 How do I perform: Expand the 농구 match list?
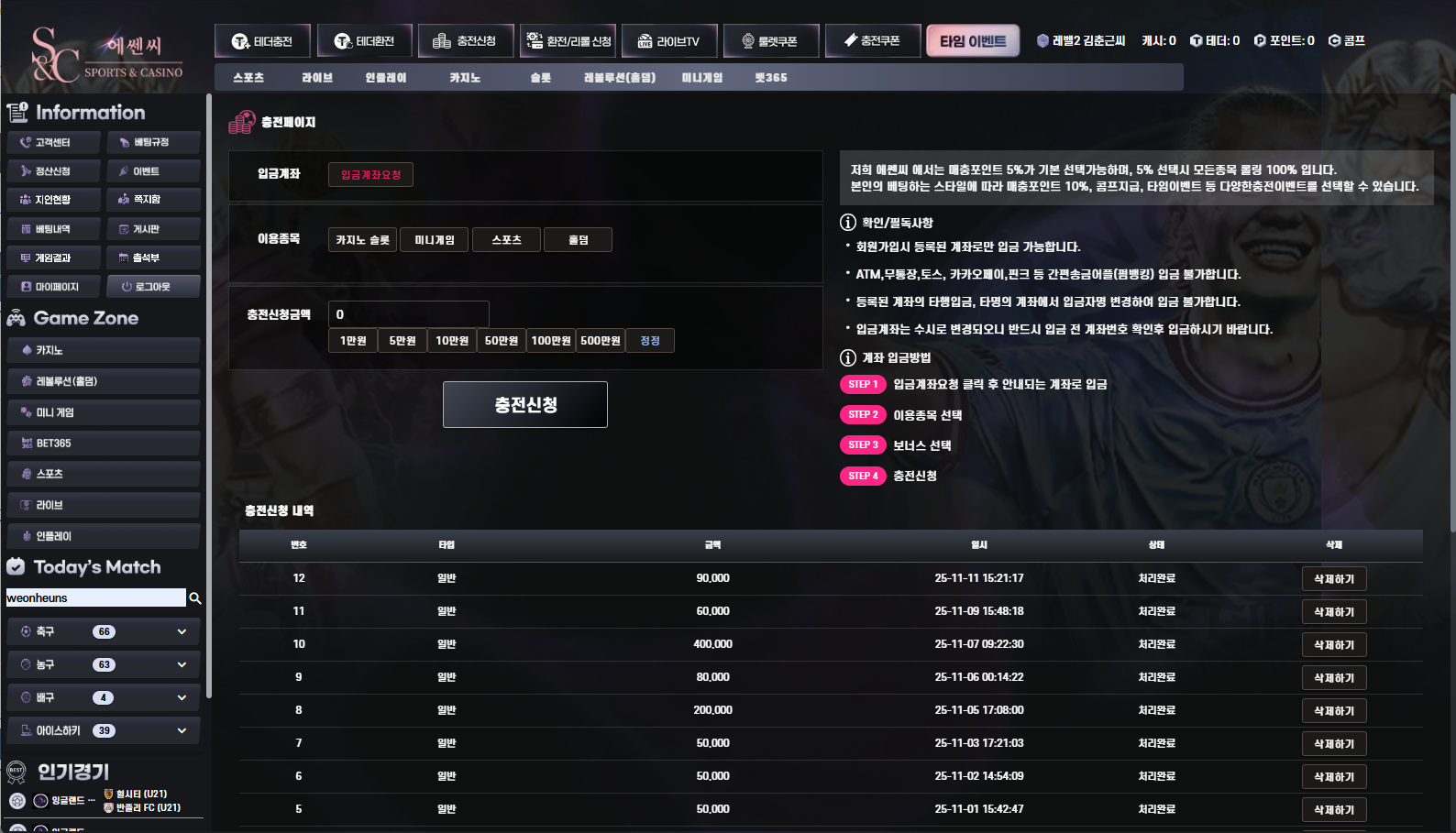pos(182,665)
